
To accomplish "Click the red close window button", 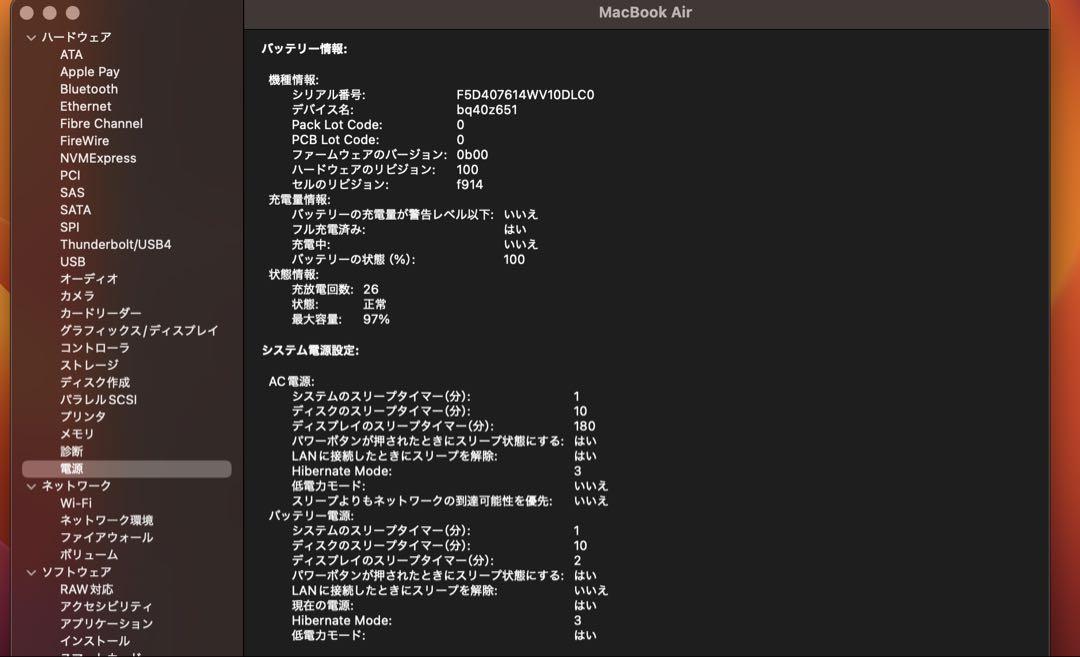I will coord(27,13).
